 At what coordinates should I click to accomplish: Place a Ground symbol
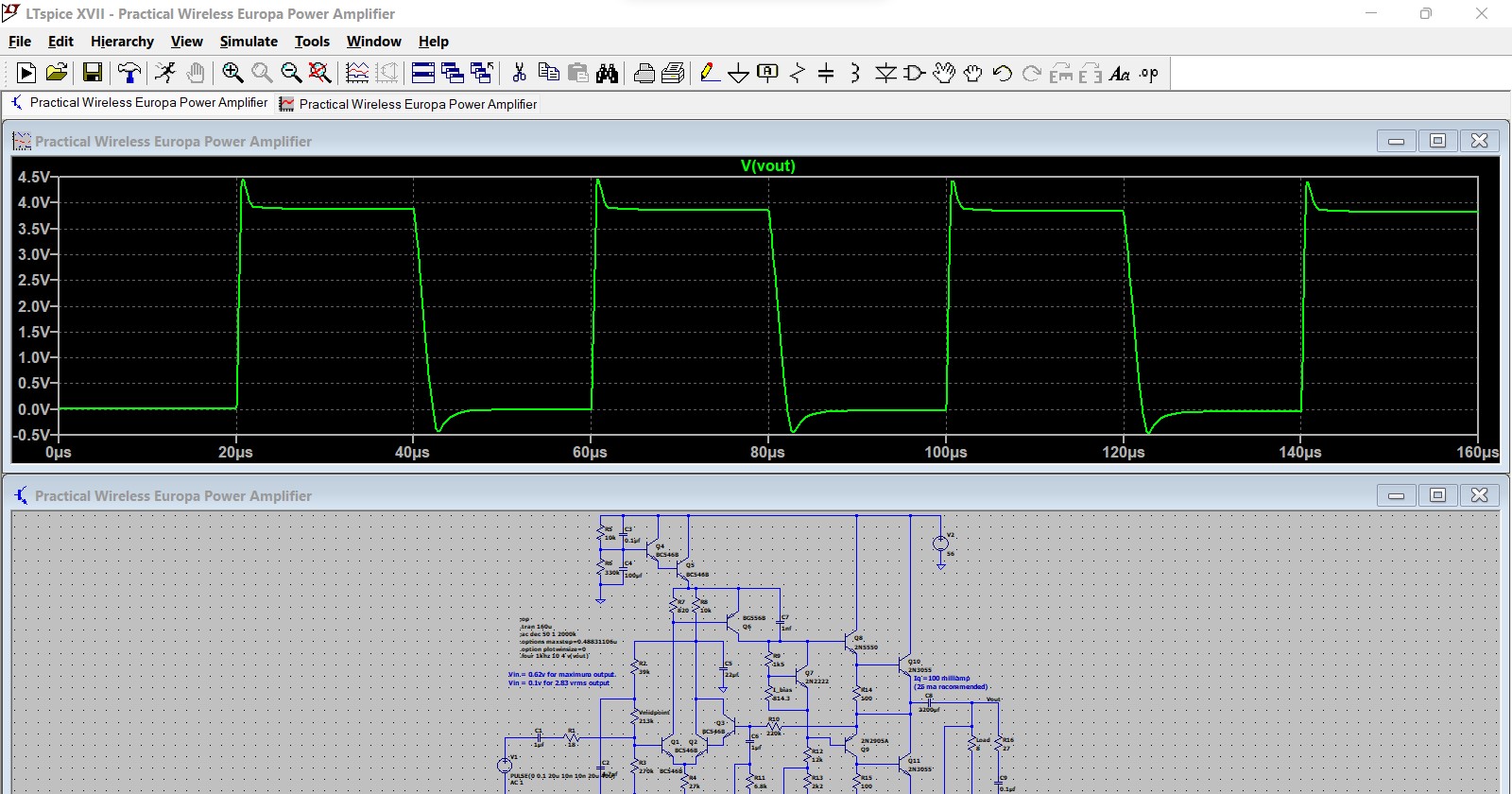click(739, 73)
